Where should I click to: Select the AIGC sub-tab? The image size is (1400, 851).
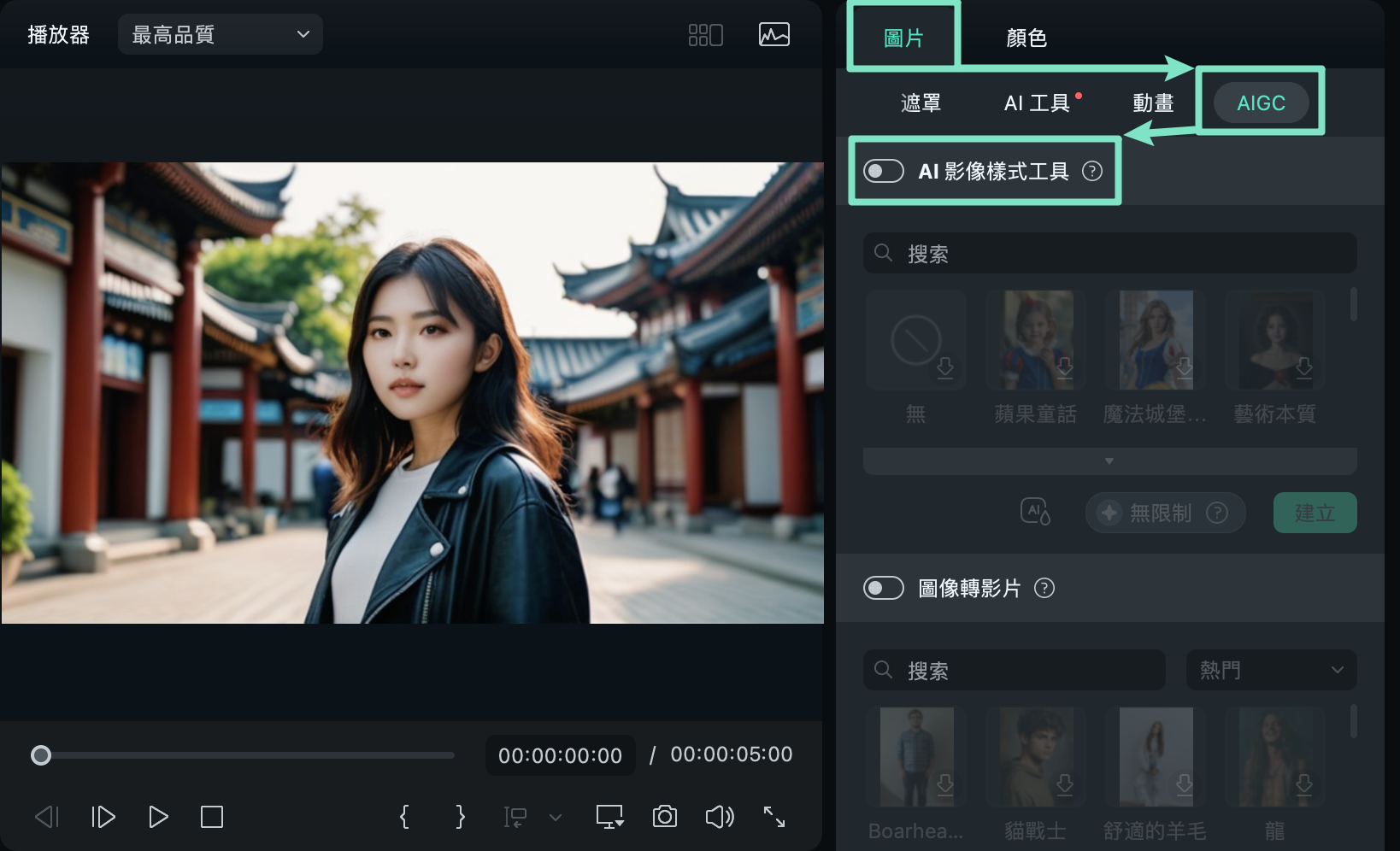click(x=1262, y=103)
